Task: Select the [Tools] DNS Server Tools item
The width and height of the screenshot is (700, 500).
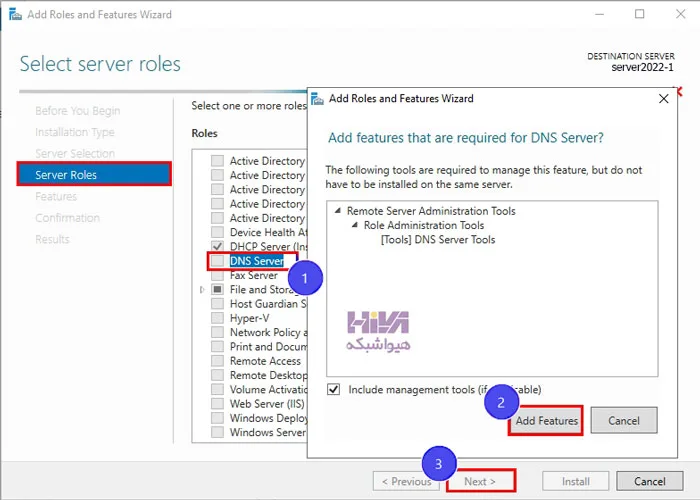Action: [x=438, y=240]
